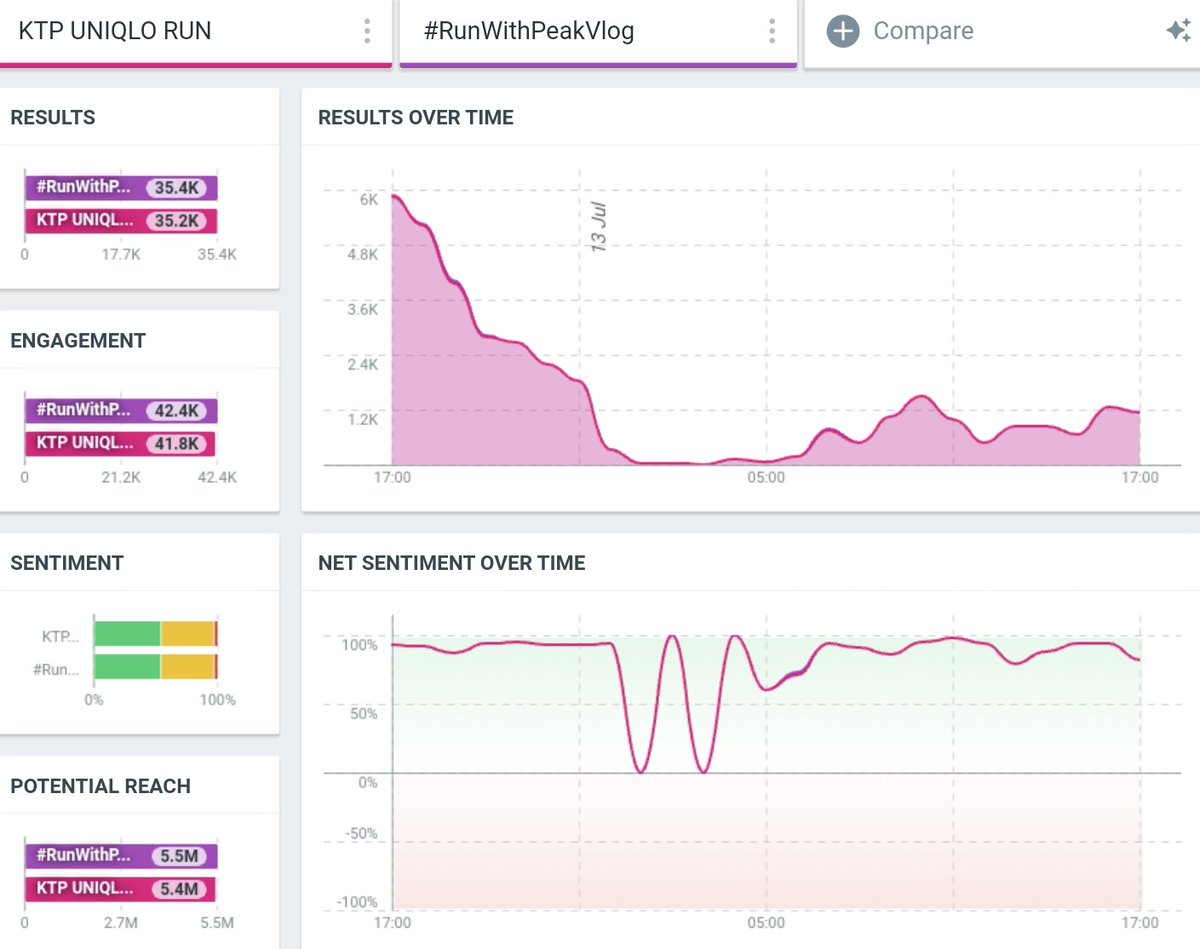Click the 4.8K axis label
This screenshot has height=949, width=1200.
[x=361, y=254]
